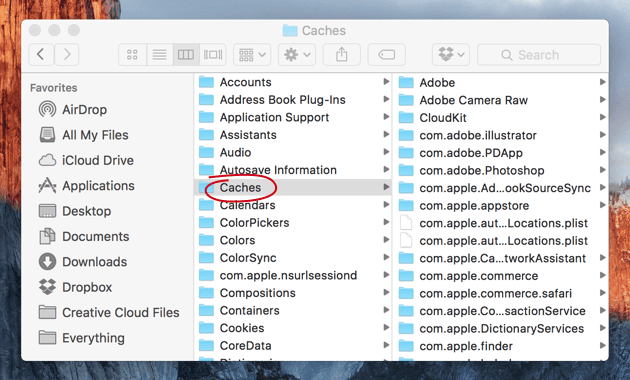Select the CloudKit folder
Screen dimensions: 630x380
(501, 118)
